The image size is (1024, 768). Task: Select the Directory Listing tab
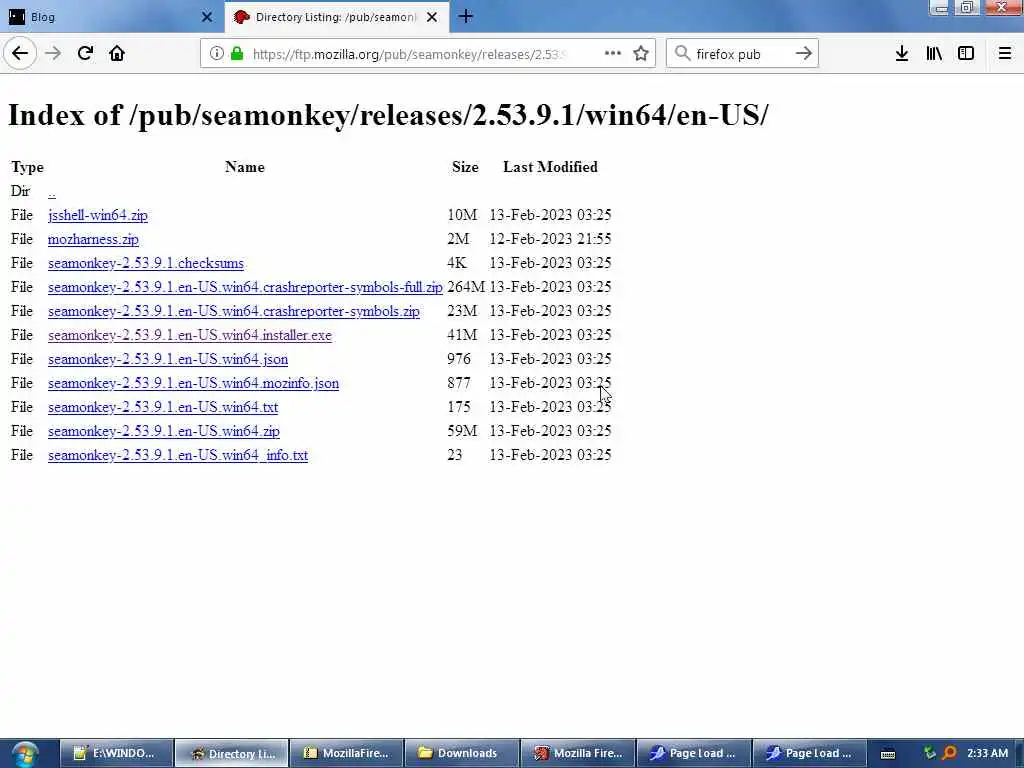click(x=337, y=17)
